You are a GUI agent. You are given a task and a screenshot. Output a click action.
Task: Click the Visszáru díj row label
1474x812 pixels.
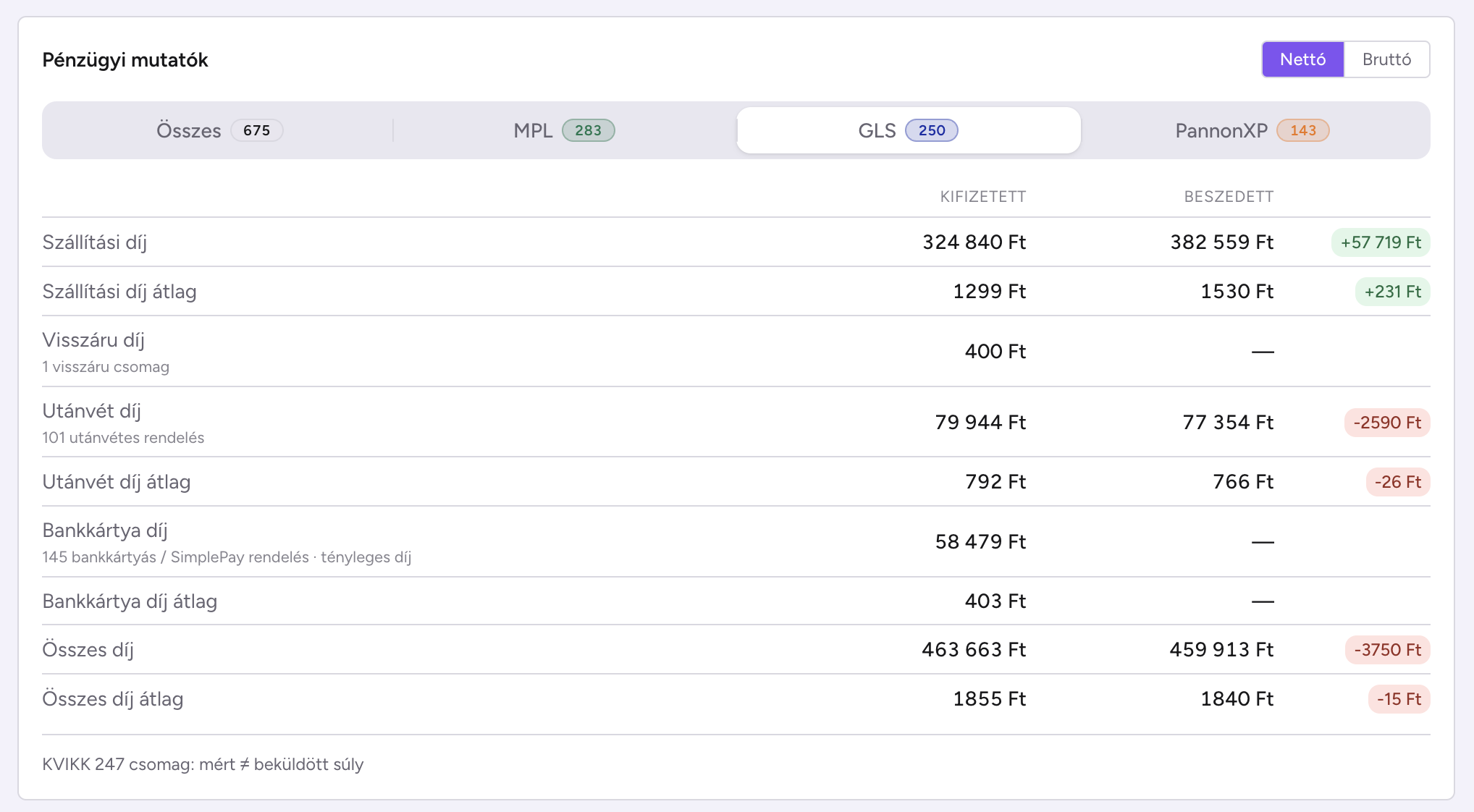[x=93, y=340]
